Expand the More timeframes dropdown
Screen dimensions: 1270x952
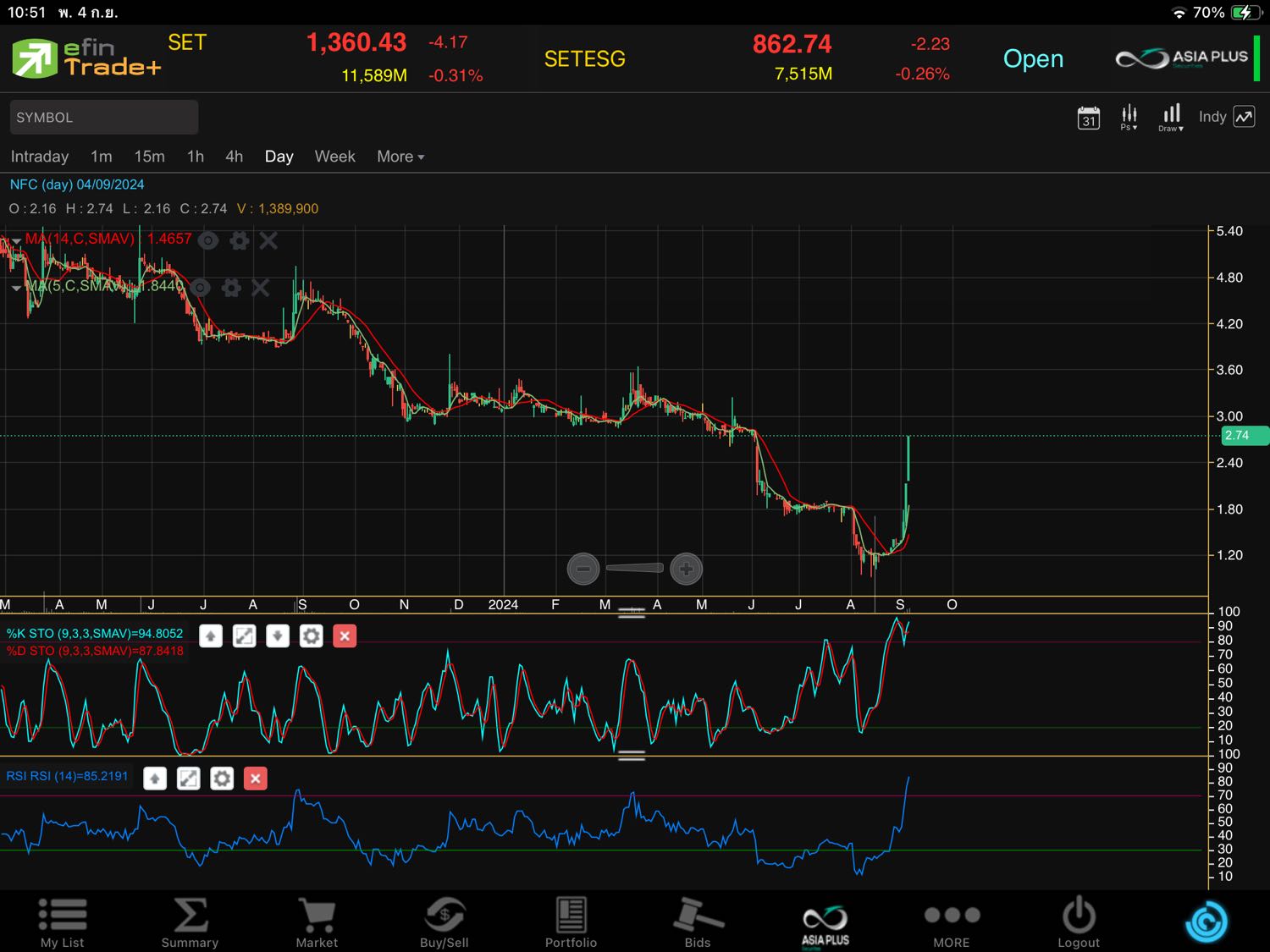click(x=400, y=157)
